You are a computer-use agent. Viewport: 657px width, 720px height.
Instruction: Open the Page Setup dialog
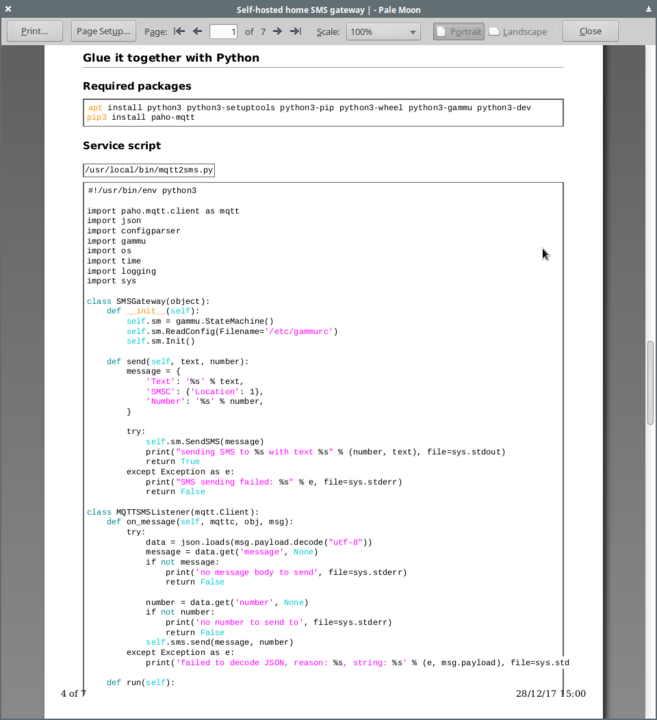103,31
